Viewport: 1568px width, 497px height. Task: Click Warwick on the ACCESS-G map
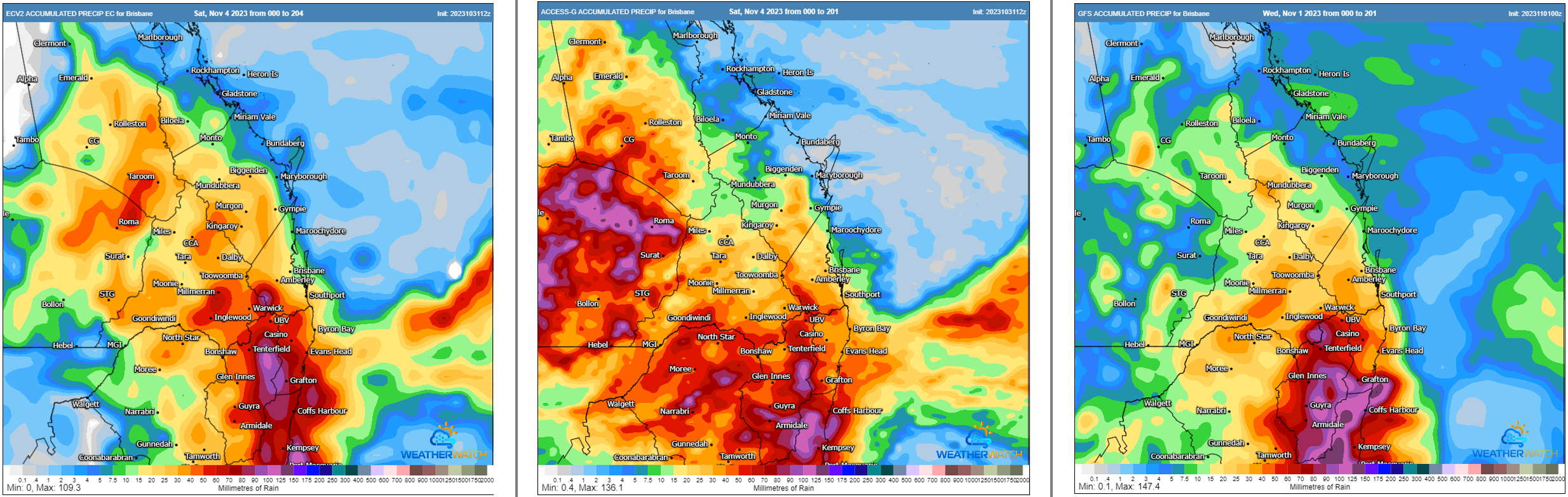(803, 308)
